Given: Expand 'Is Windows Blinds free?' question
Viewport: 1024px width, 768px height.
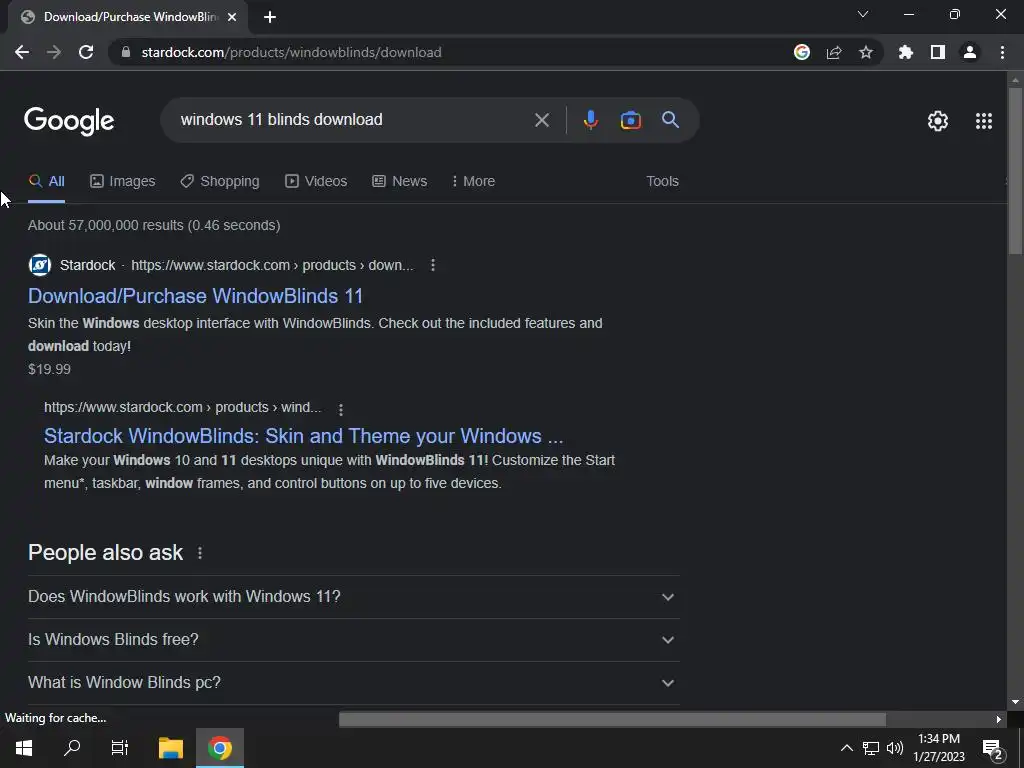Looking at the screenshot, I should coord(353,640).
